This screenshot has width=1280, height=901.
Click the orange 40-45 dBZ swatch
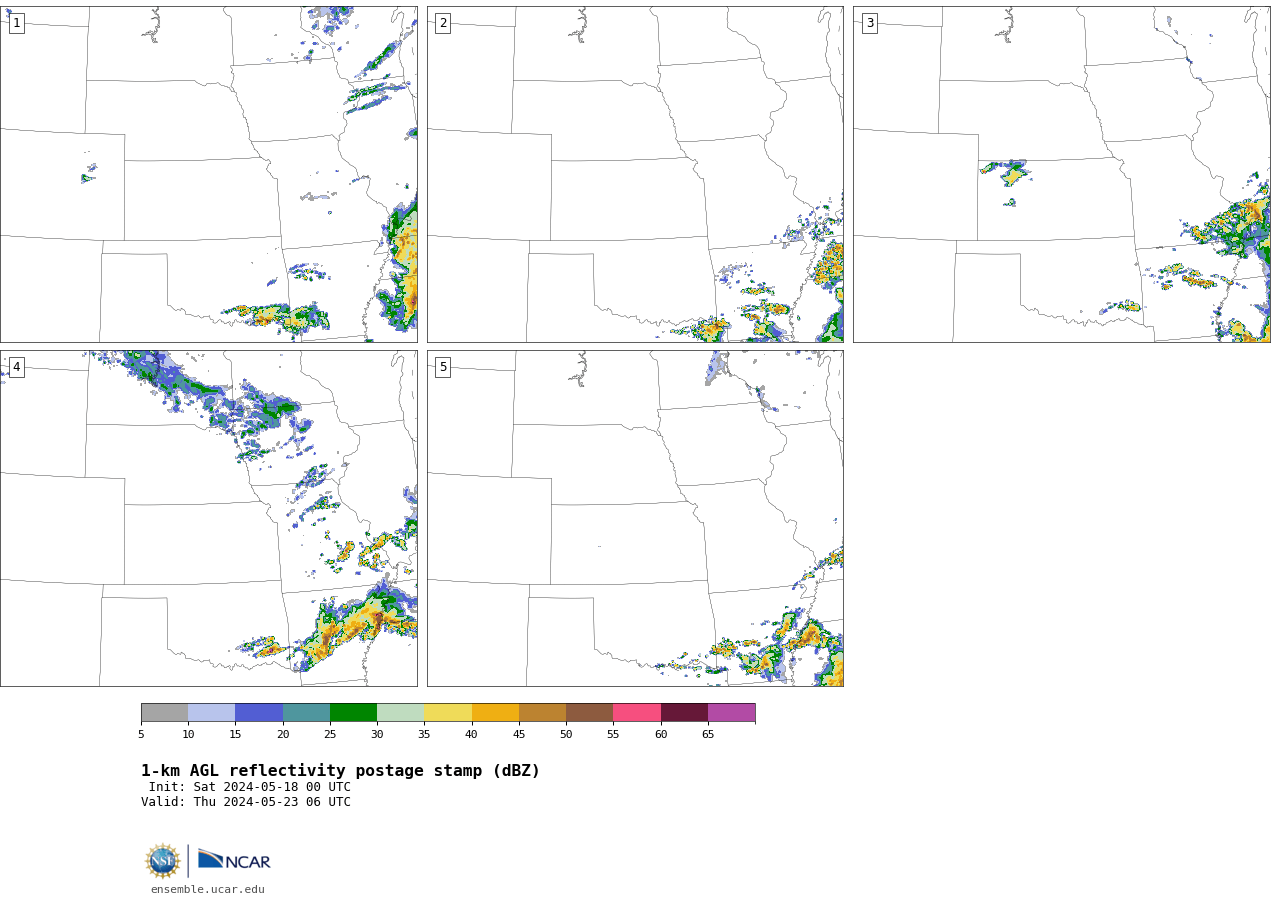(x=495, y=713)
